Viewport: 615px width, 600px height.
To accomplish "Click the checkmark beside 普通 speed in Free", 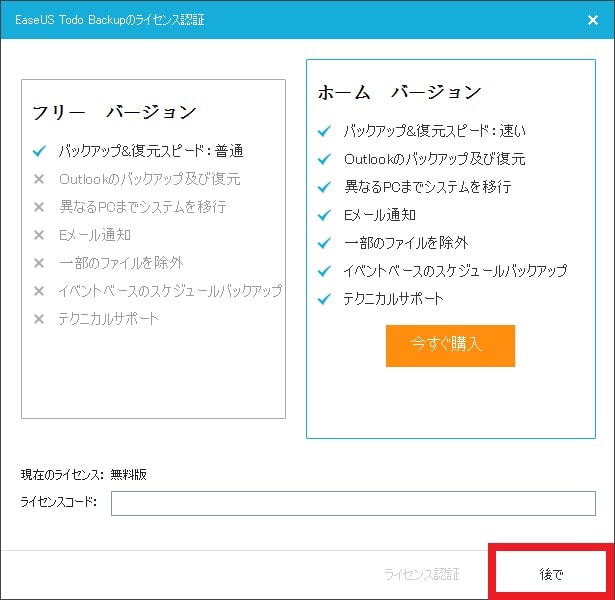I will [x=39, y=151].
